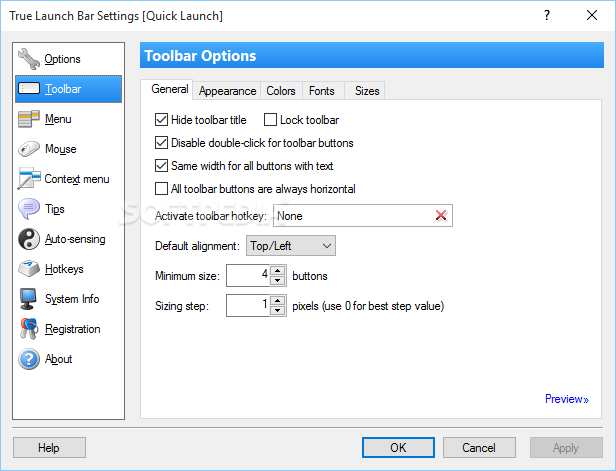Select the Tips label in the sidebar
Image resolution: width=616 pixels, height=471 pixels.
55,209
